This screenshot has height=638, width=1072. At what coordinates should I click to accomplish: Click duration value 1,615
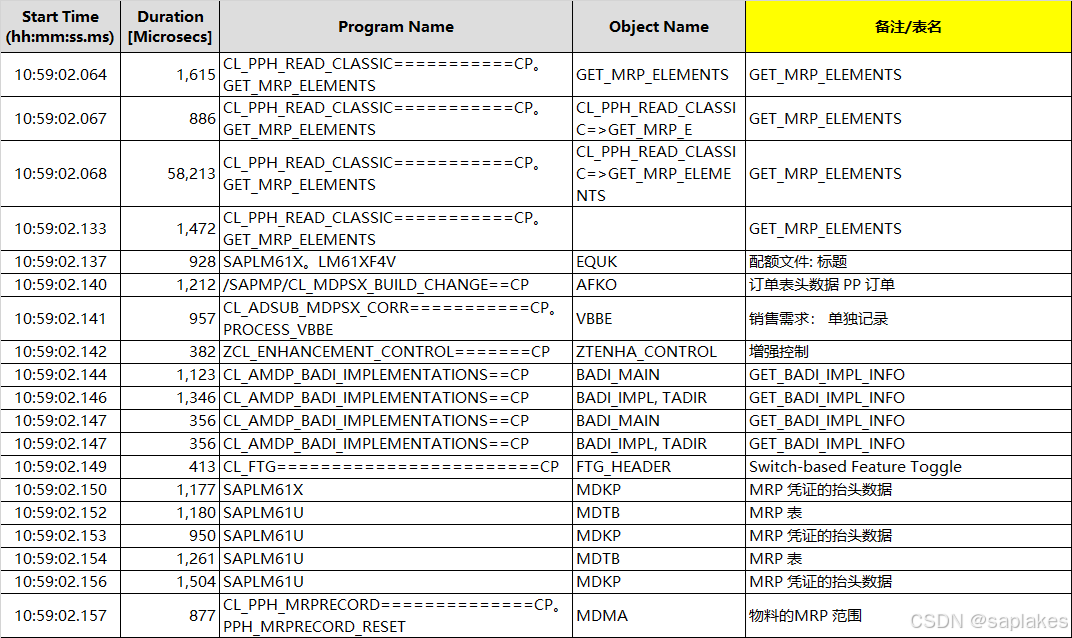[196, 75]
